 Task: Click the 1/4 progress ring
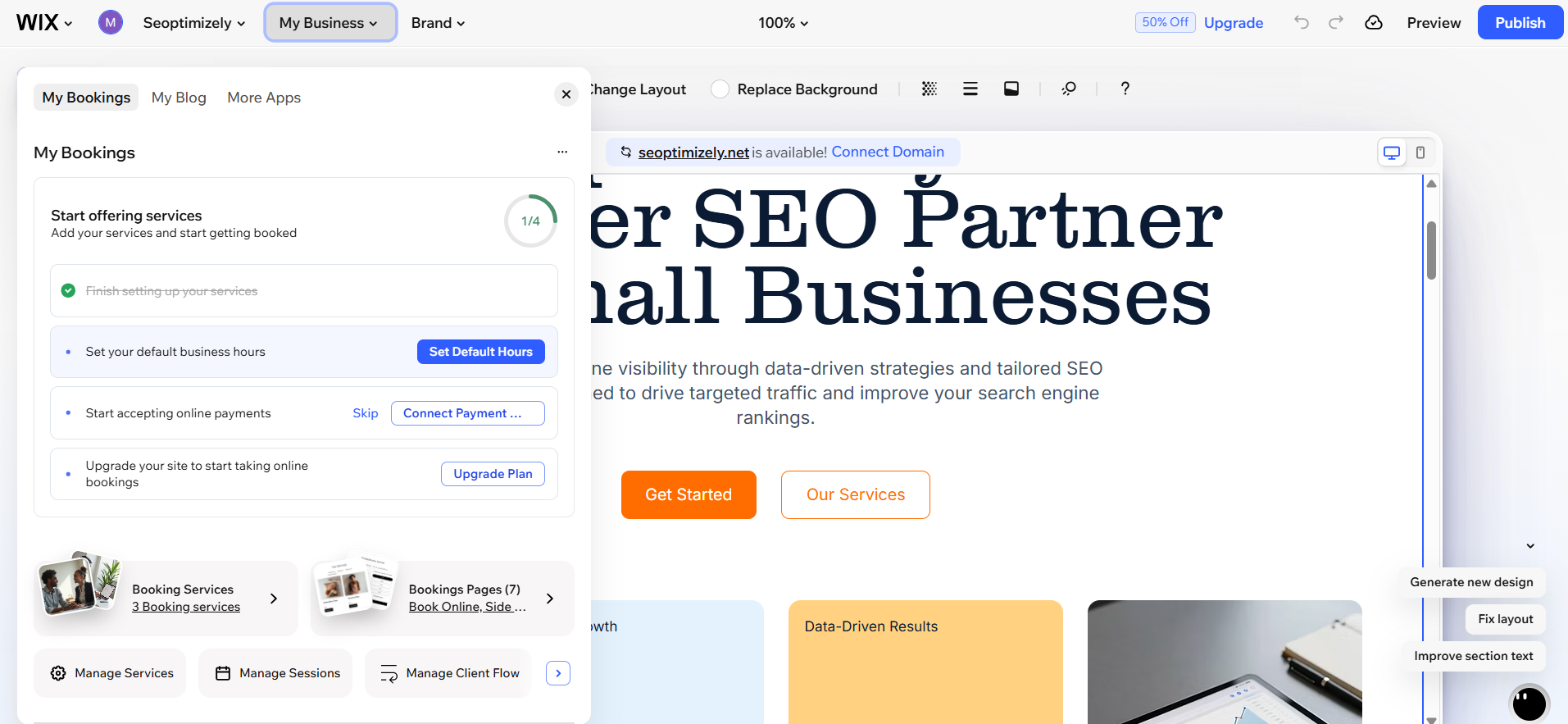[531, 221]
